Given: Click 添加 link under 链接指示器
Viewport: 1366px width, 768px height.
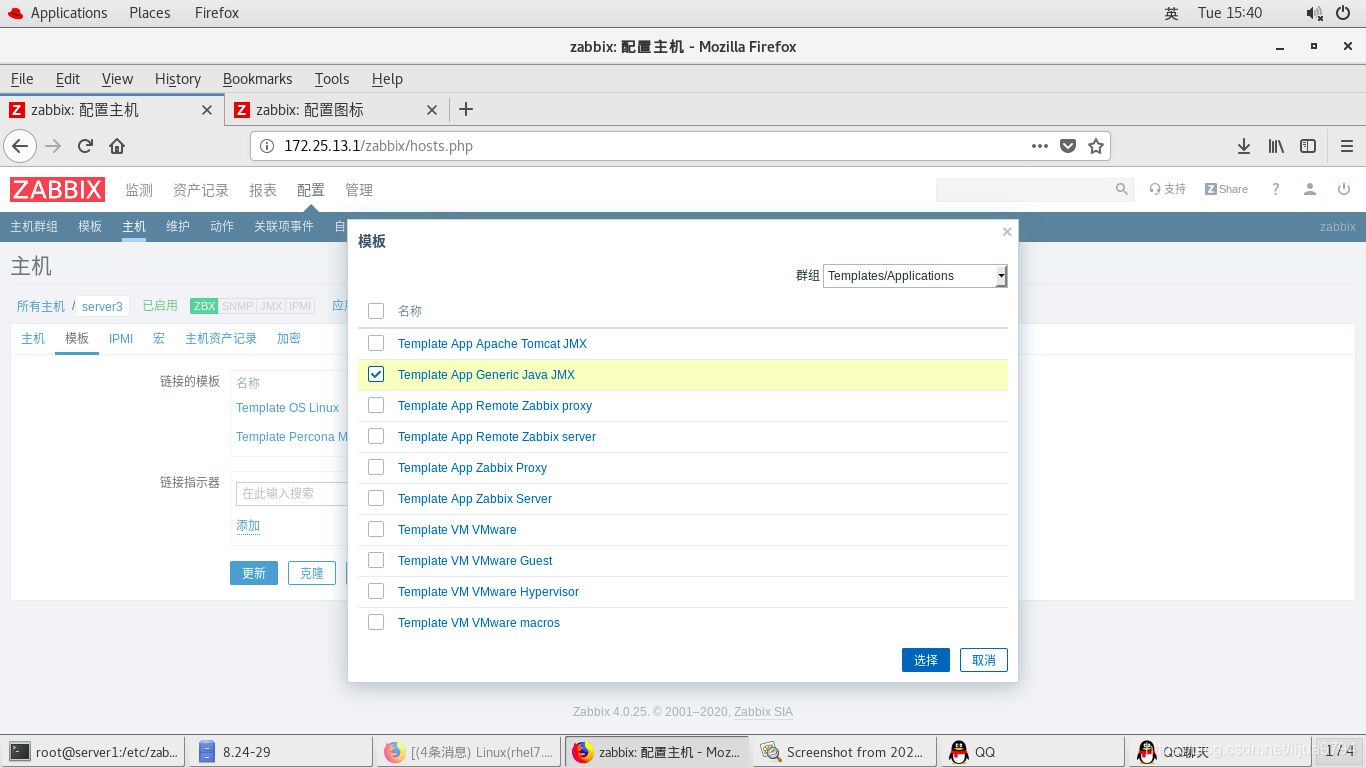Looking at the screenshot, I should [x=248, y=526].
